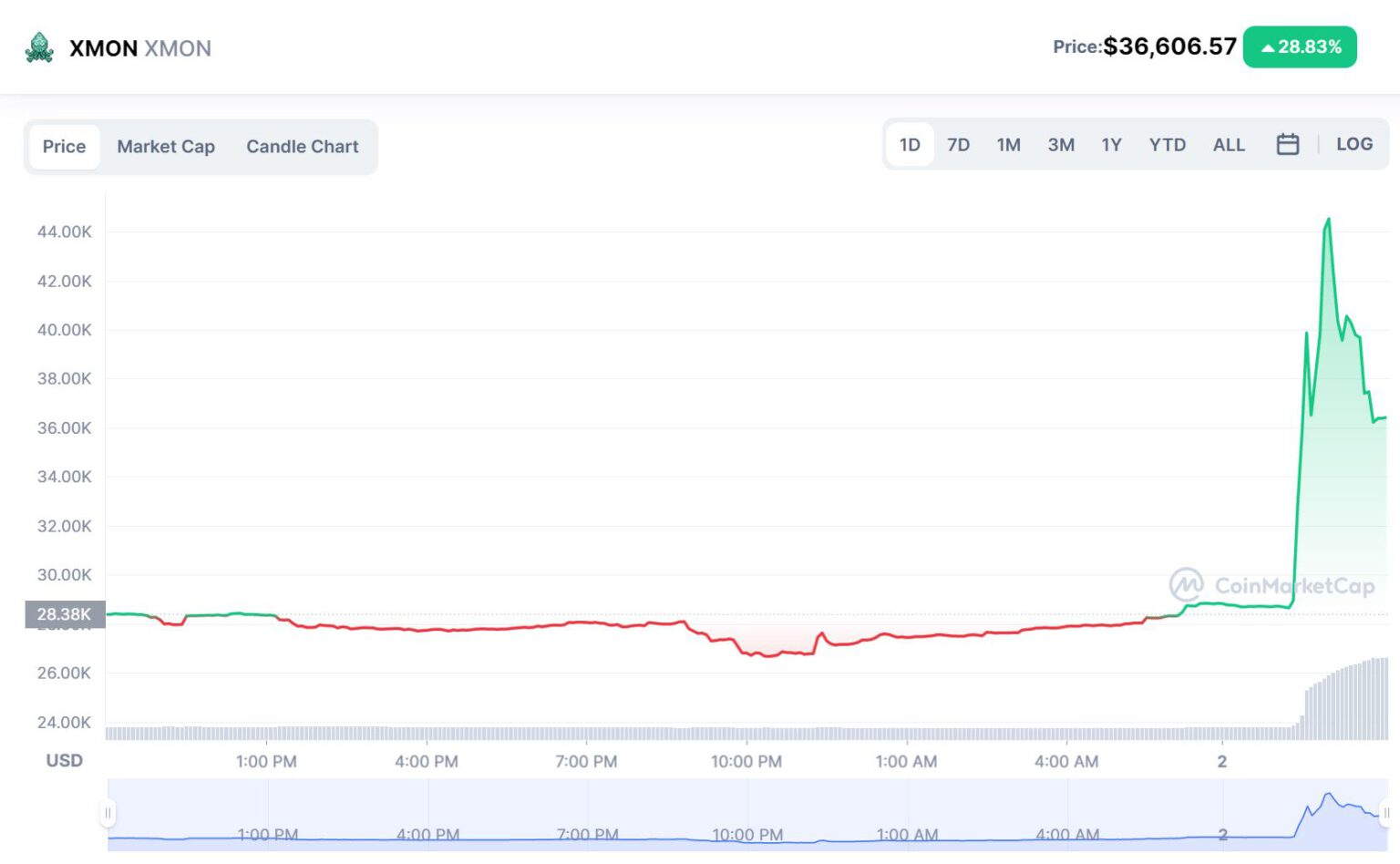Show ALL time price history
The width and height of the screenshot is (1400, 864).
click(1229, 145)
